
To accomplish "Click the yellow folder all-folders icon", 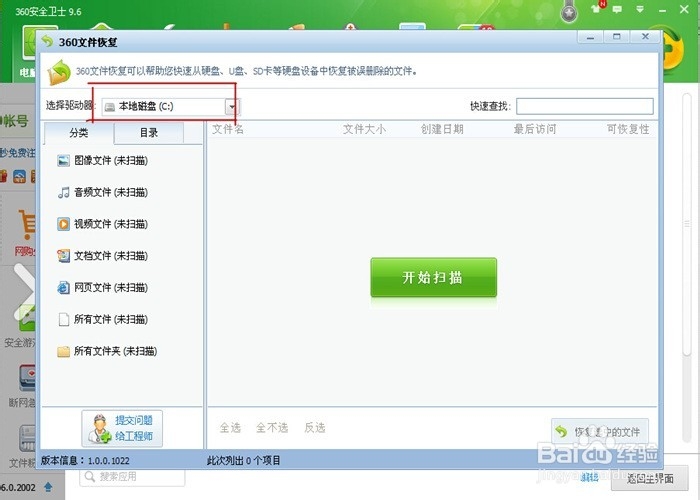I will pos(63,351).
